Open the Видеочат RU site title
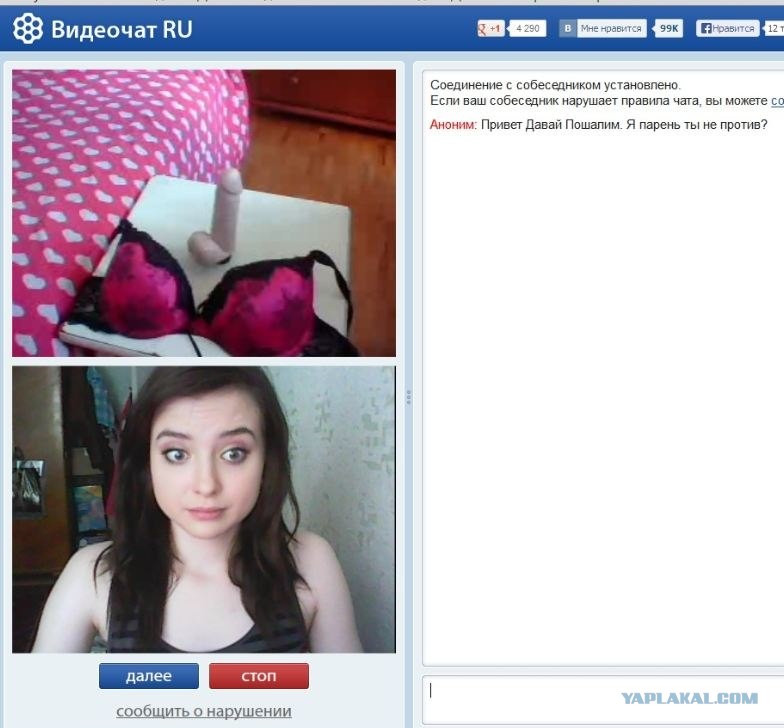The image size is (784, 728). pos(122,30)
